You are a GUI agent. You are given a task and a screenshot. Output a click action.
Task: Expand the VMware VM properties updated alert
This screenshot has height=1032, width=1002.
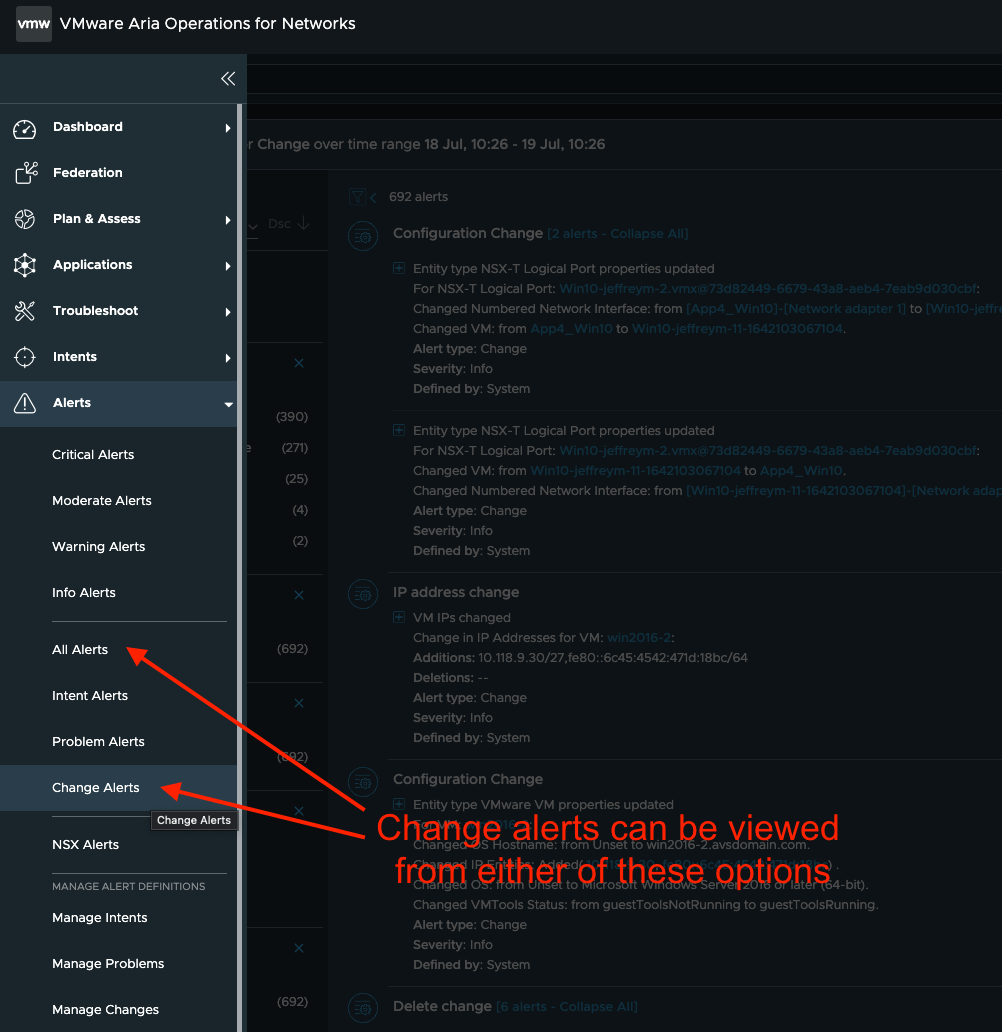pyautogui.click(x=399, y=804)
